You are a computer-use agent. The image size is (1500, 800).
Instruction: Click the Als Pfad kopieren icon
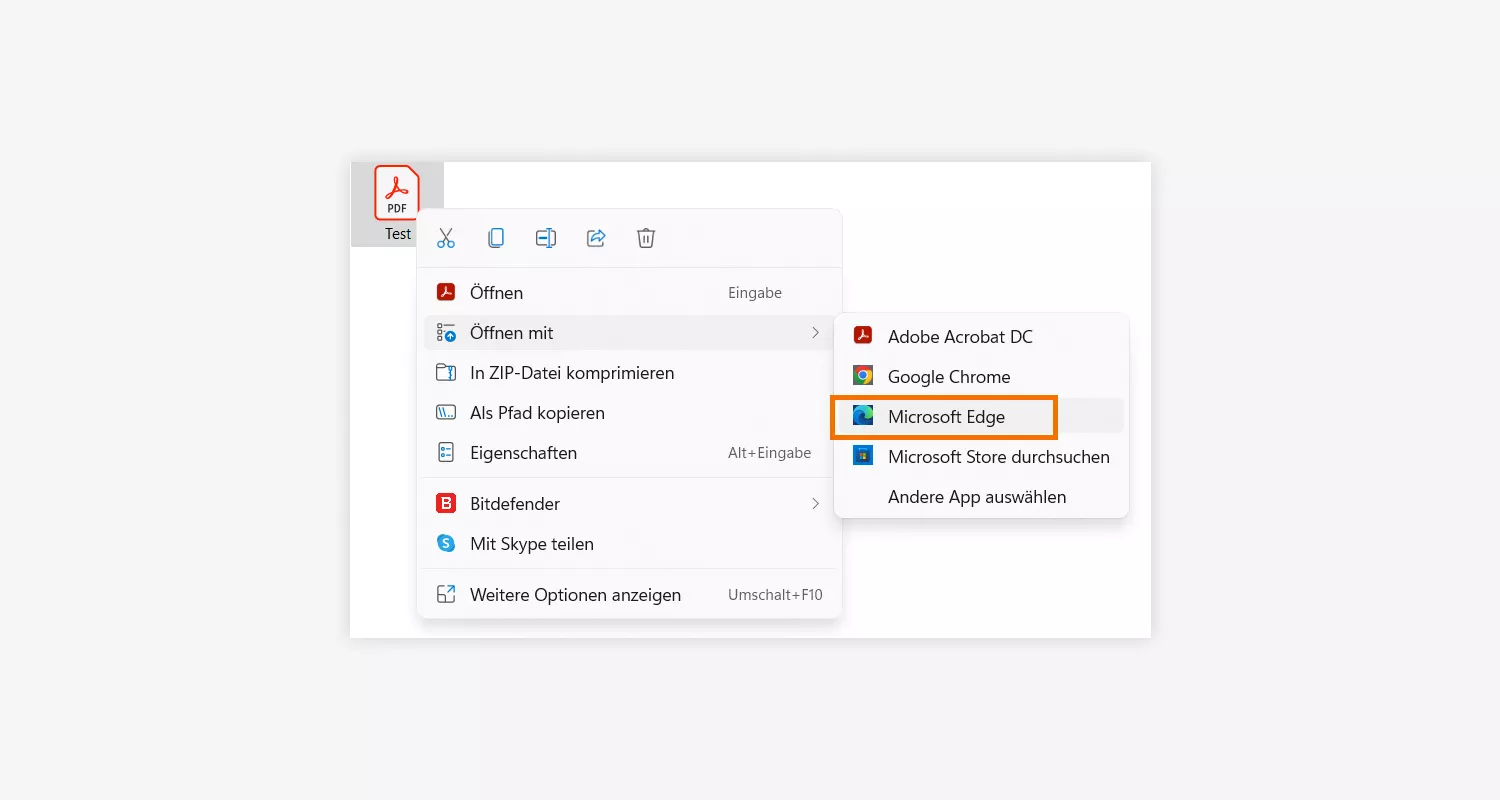[x=446, y=413]
